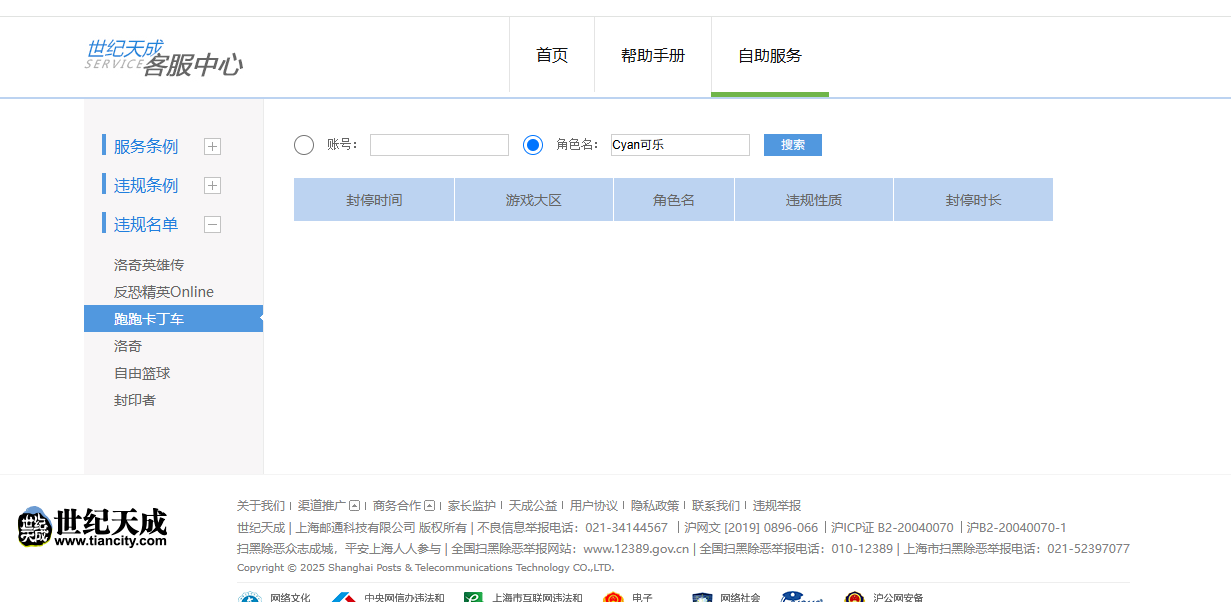Select 自由篮球 in the game list
The width and height of the screenshot is (1231, 602).
point(142,373)
